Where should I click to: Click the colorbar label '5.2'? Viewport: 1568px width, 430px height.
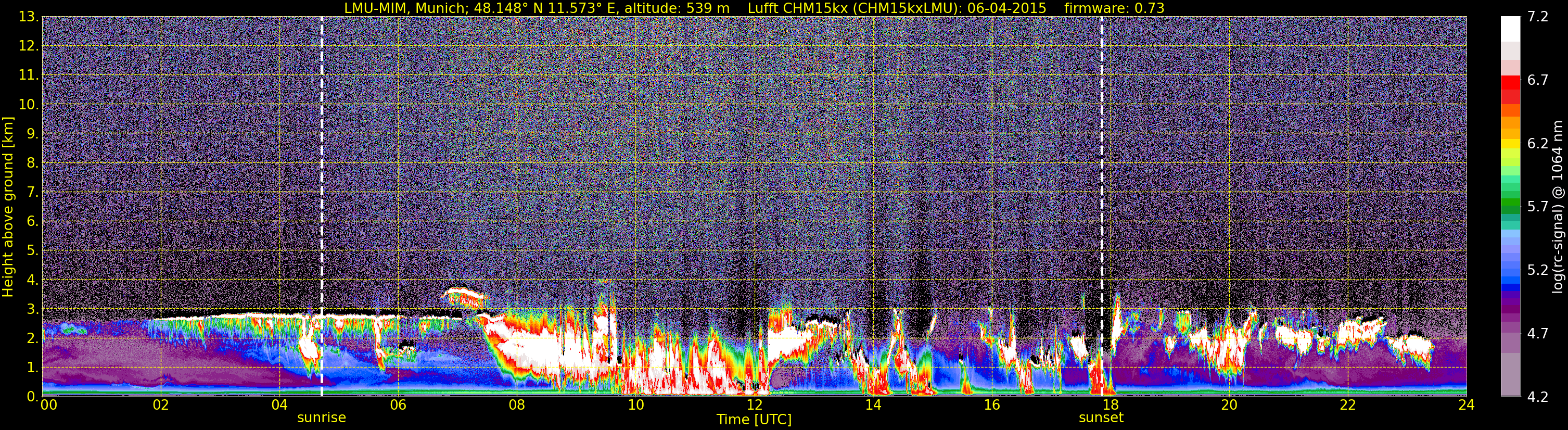click(1538, 270)
